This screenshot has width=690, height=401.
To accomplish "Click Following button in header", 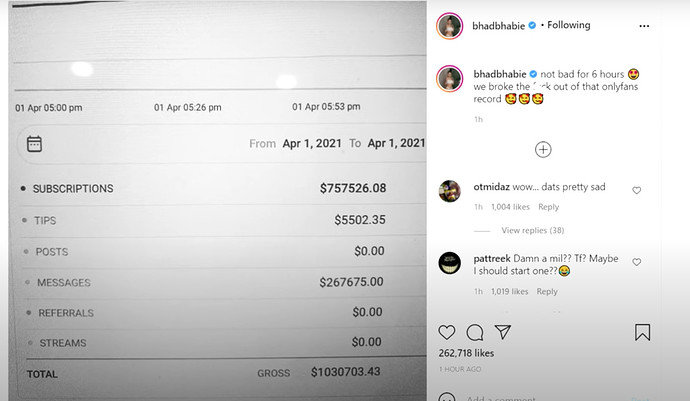I will click(567, 25).
